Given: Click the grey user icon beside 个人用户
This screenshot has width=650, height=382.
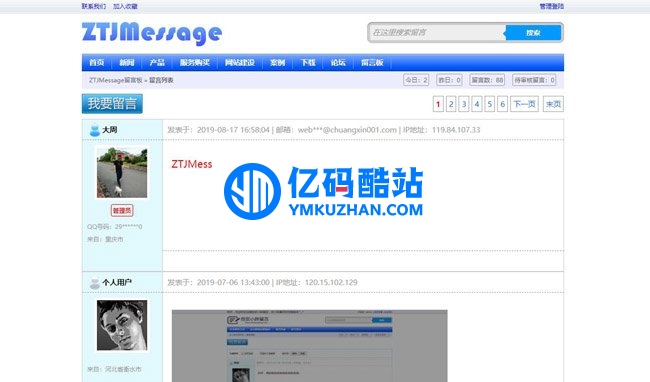Looking at the screenshot, I should coord(95,283).
